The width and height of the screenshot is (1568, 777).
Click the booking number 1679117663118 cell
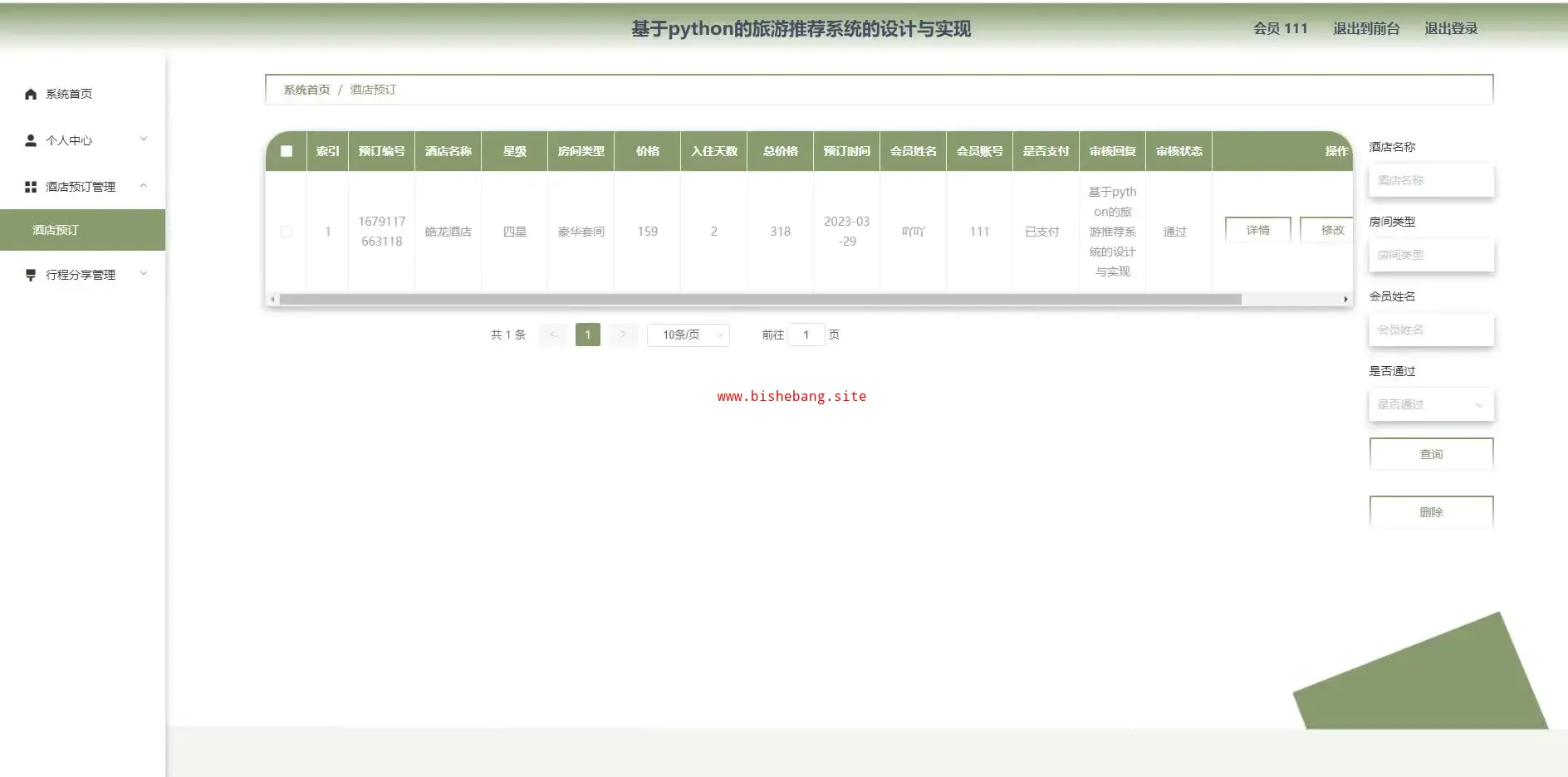(x=381, y=232)
